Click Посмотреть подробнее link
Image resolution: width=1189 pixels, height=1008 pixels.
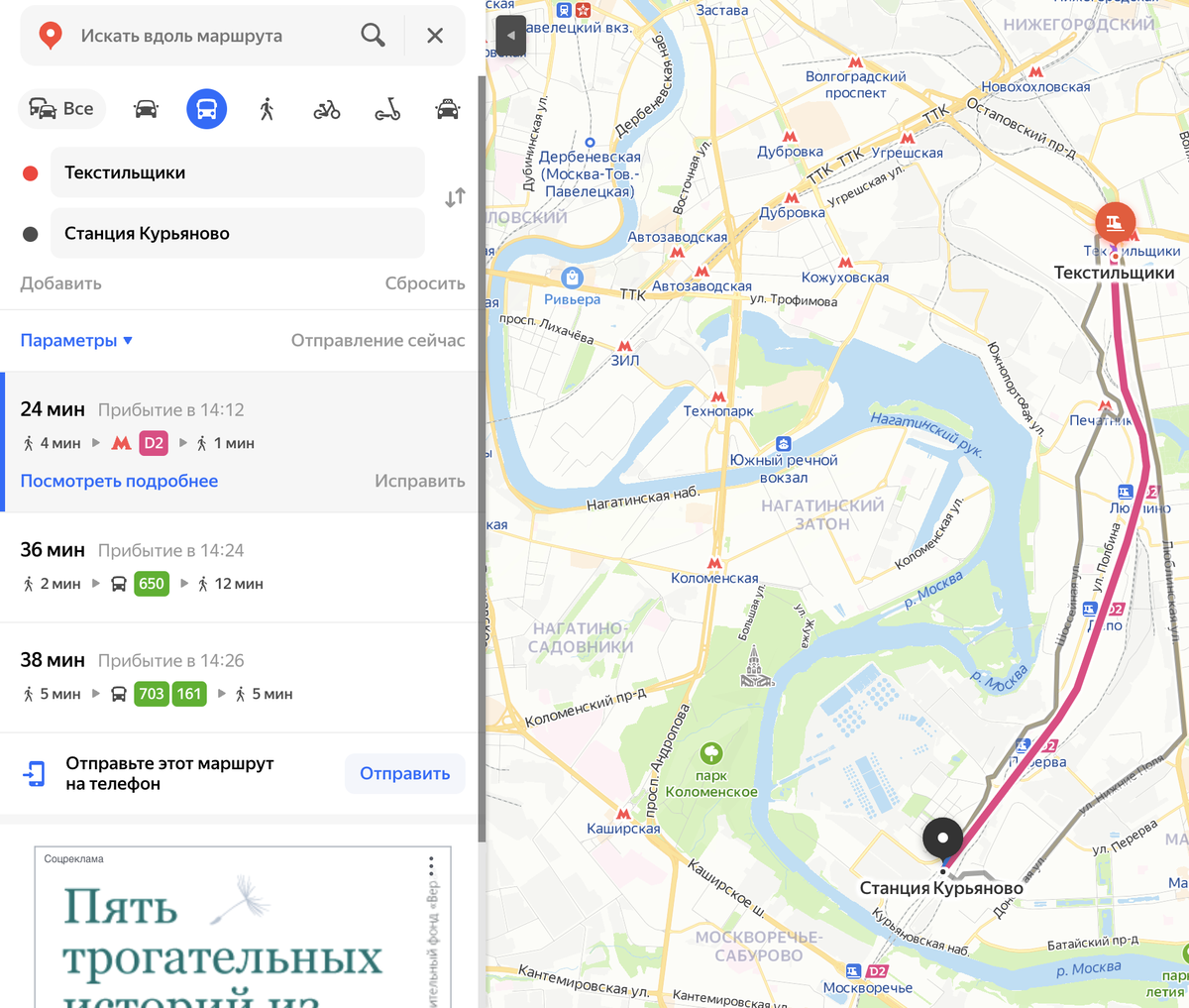[119, 481]
